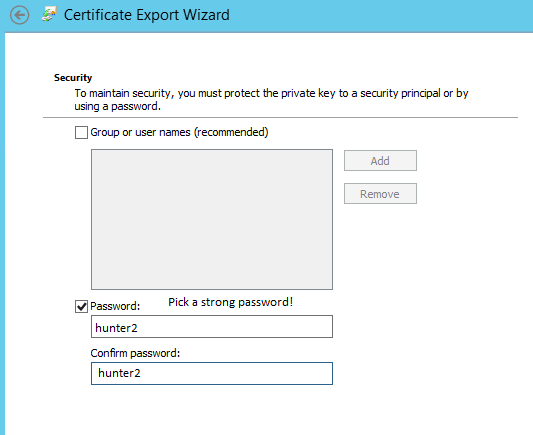
Task: Uncheck the Password checkbox
Action: pos(81,307)
